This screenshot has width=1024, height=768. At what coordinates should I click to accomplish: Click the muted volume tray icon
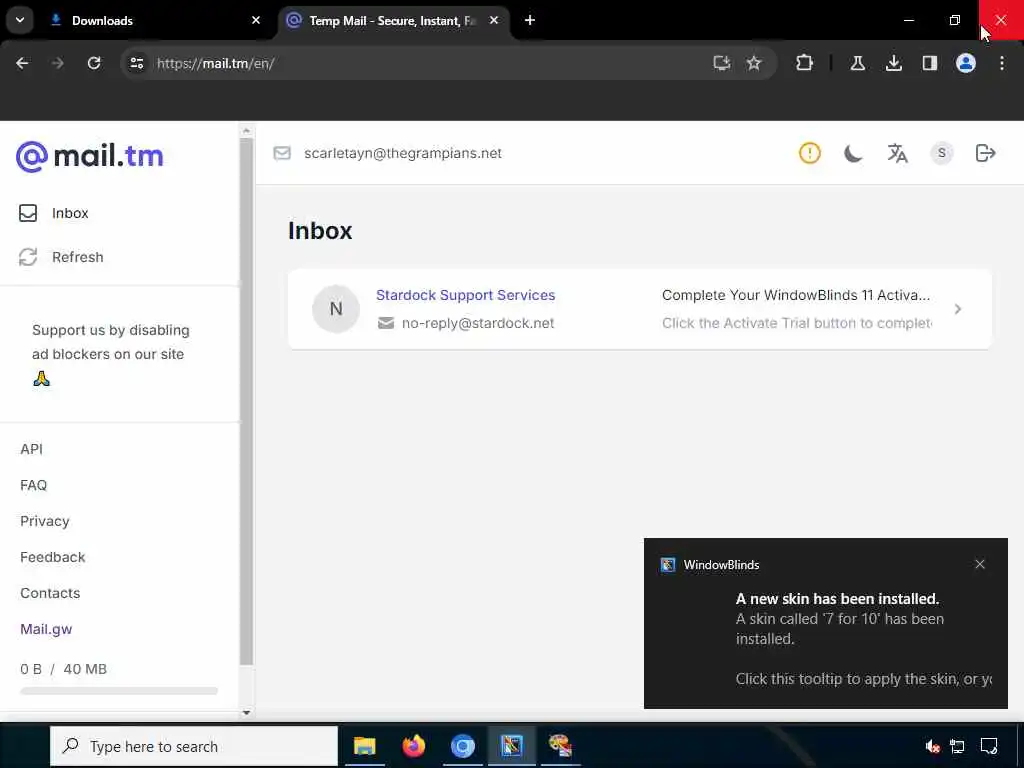pyautogui.click(x=932, y=746)
